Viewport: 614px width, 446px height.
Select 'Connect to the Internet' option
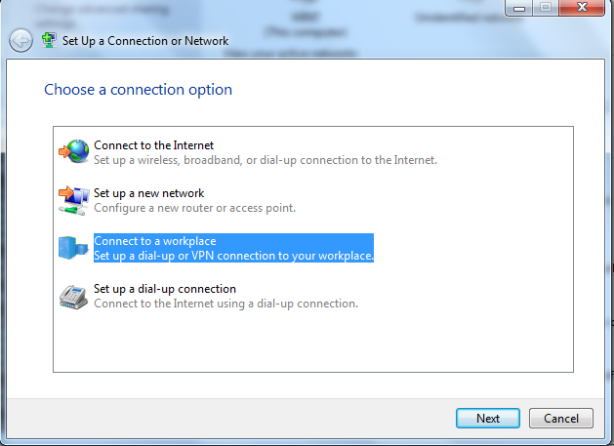(x=154, y=145)
